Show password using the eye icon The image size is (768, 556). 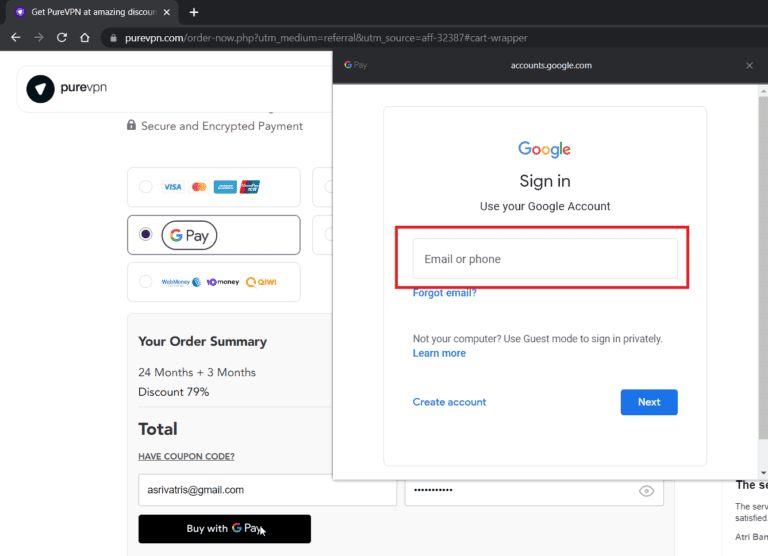[x=646, y=490]
